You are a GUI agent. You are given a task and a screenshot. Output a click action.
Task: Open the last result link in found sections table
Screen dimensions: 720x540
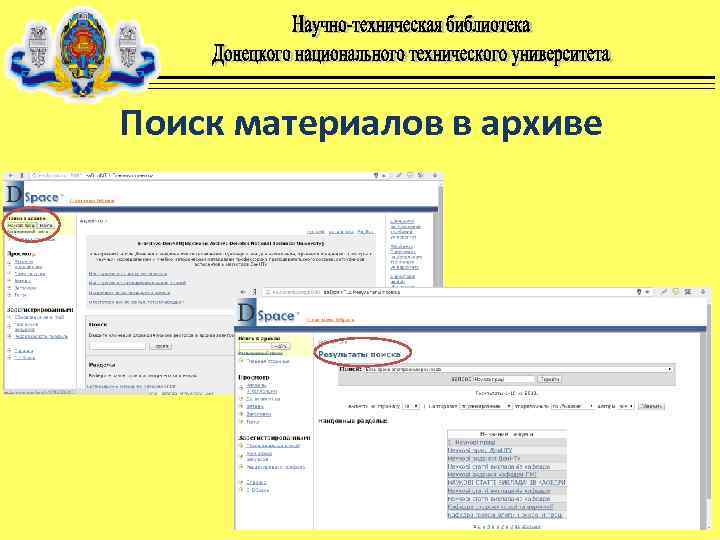tap(505, 515)
